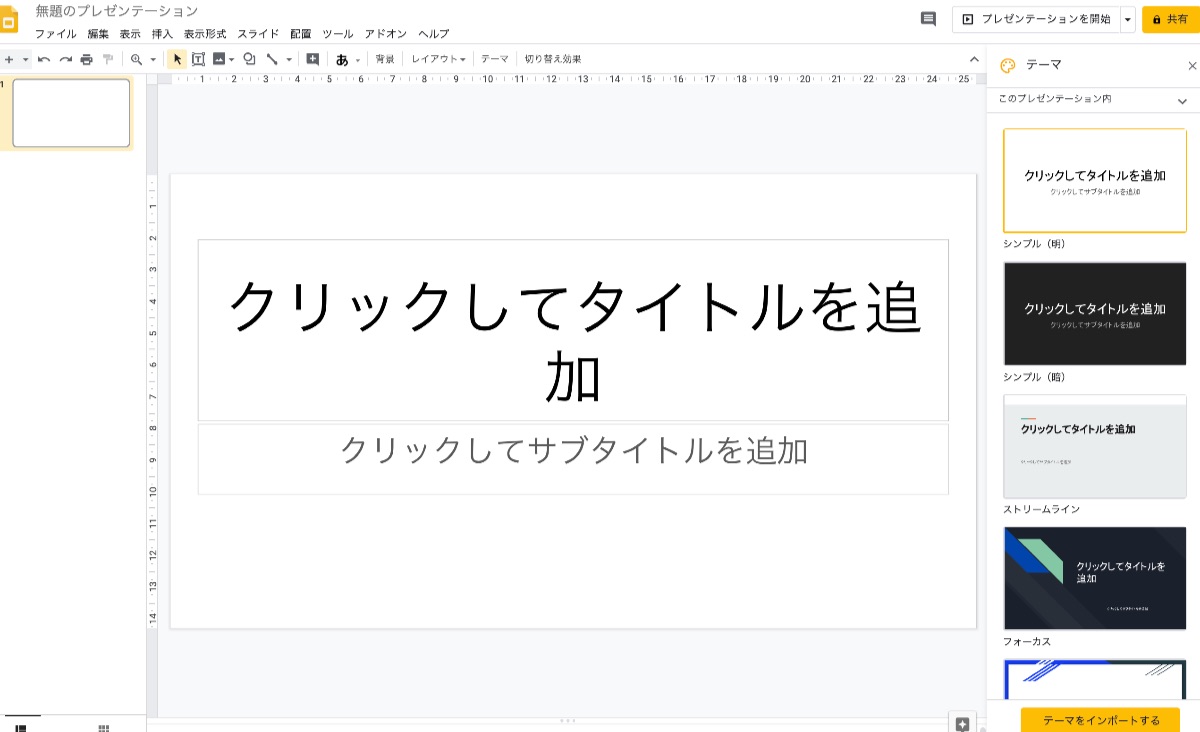Click the 共有 share button
Screen dimensions: 1200x732
1170,19
